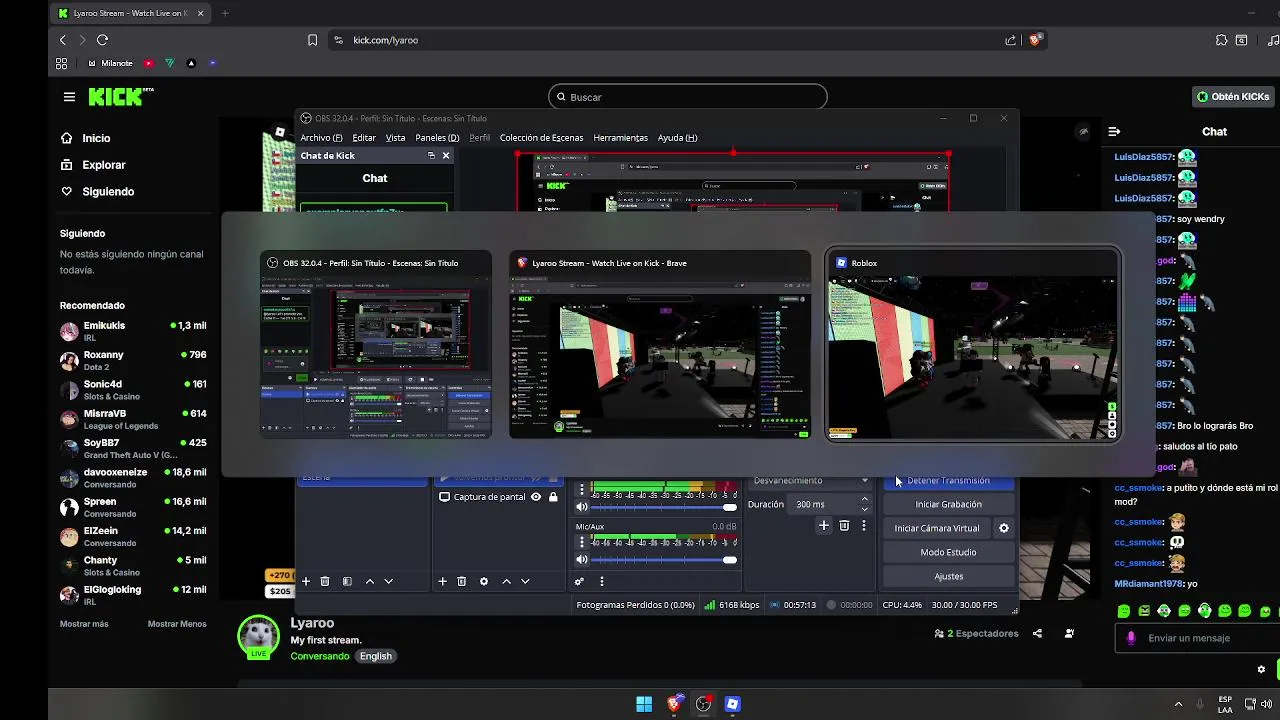Image resolution: width=1280 pixels, height=720 pixels.
Task: Open the Kick hamburger sidebar menu
Action: pyautogui.click(x=69, y=97)
